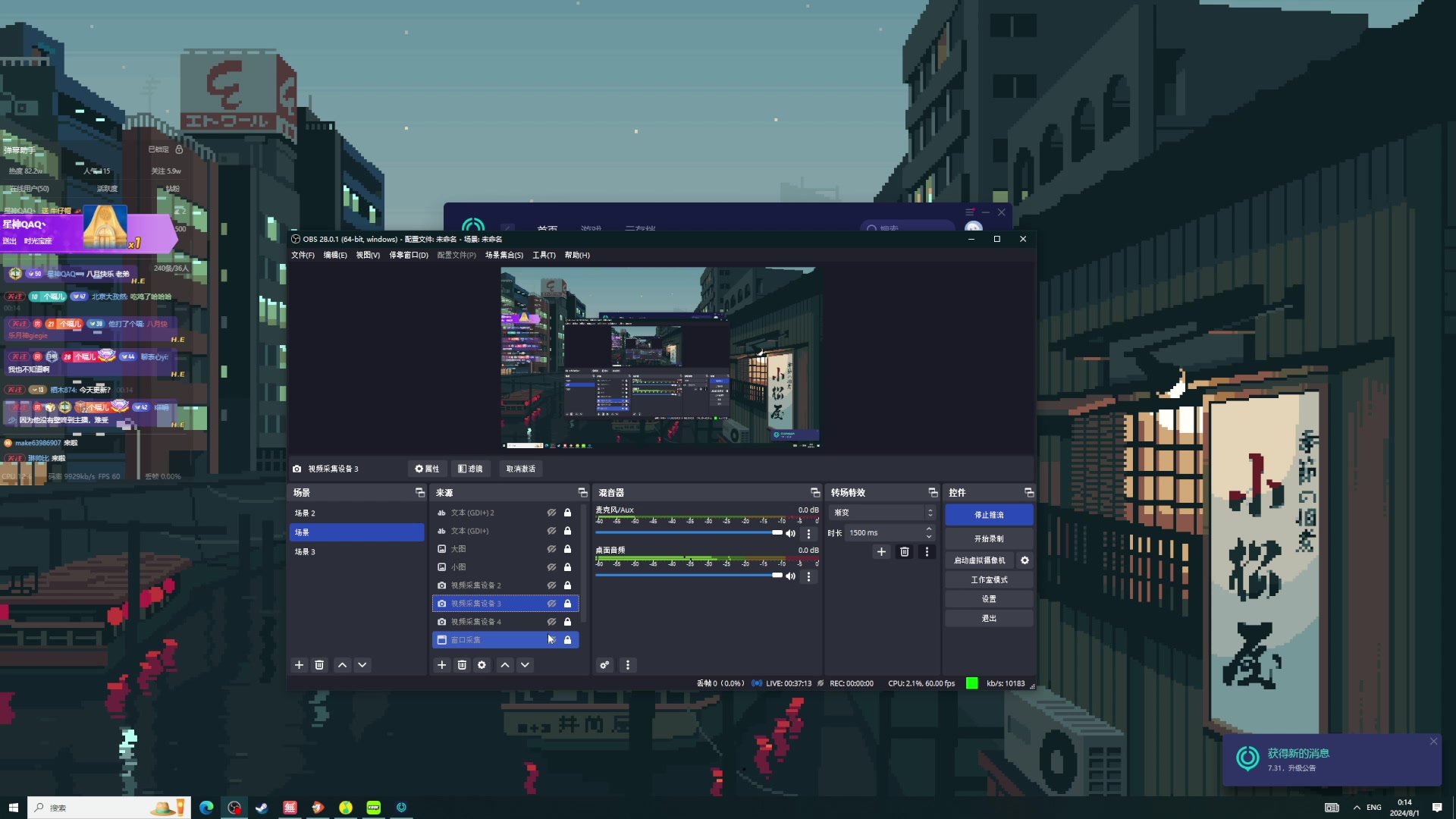The height and width of the screenshot is (819, 1456).
Task: Increase transition 时长 with up stepper arrow
Action: (x=929, y=529)
